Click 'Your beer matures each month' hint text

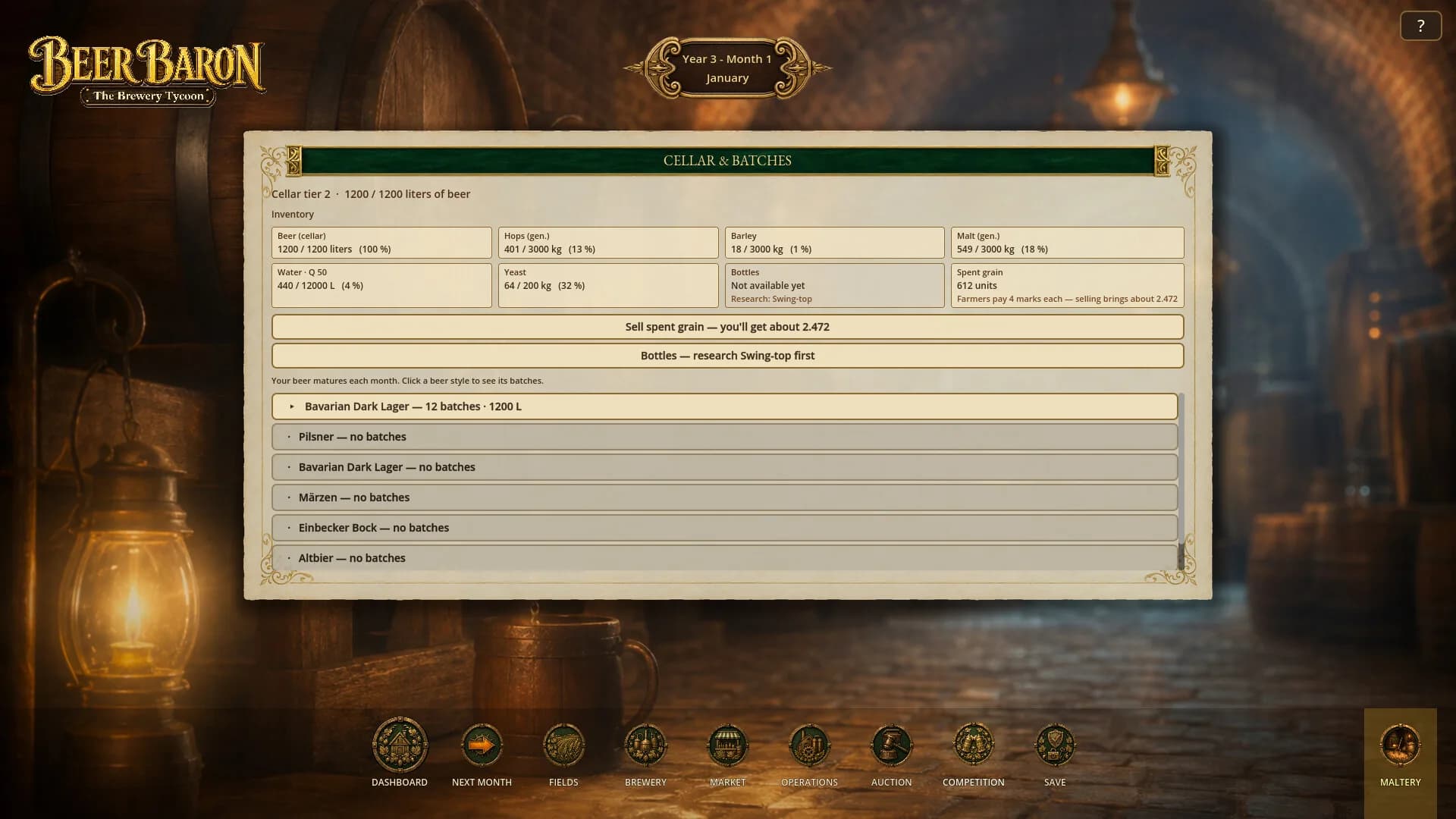(407, 381)
